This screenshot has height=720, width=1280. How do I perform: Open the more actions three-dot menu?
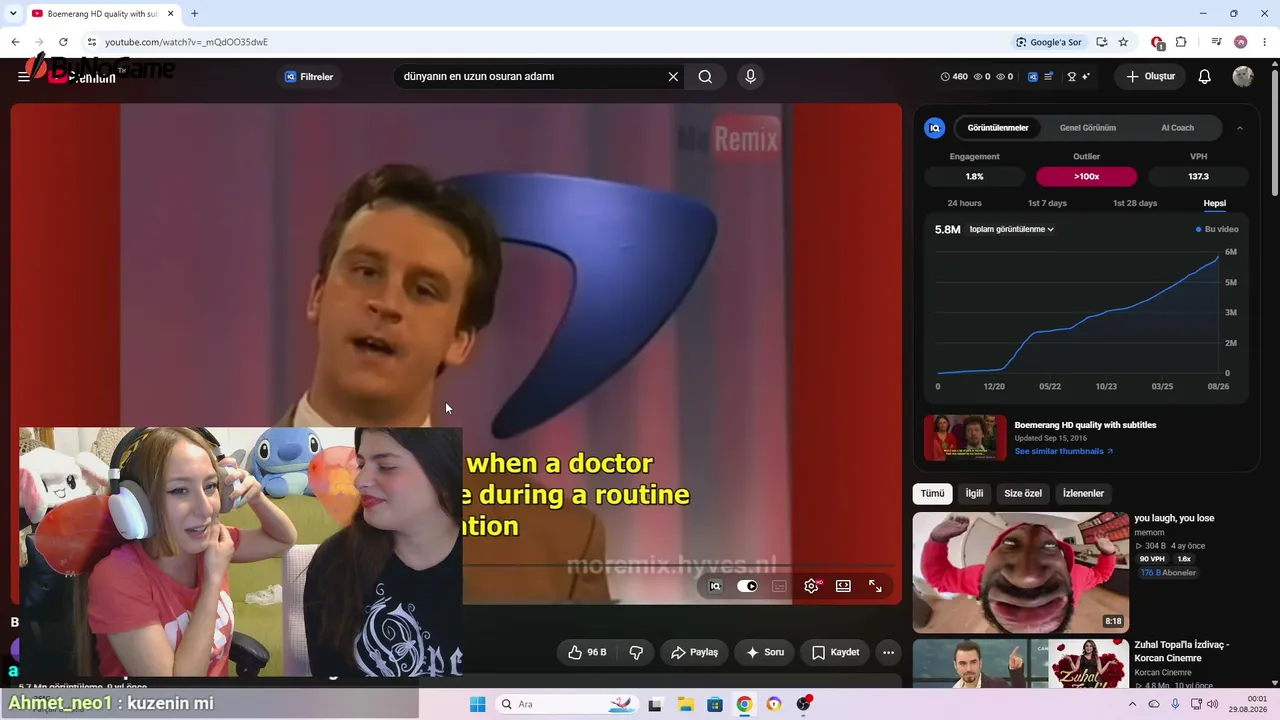click(x=888, y=652)
